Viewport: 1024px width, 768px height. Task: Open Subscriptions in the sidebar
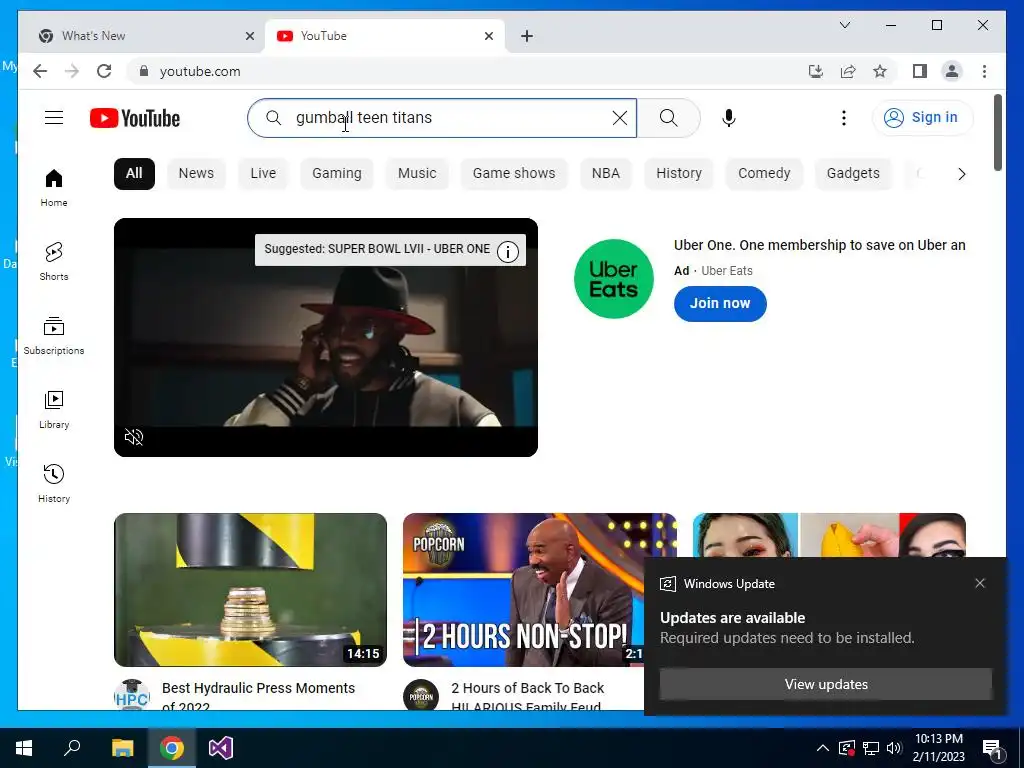tap(54, 336)
